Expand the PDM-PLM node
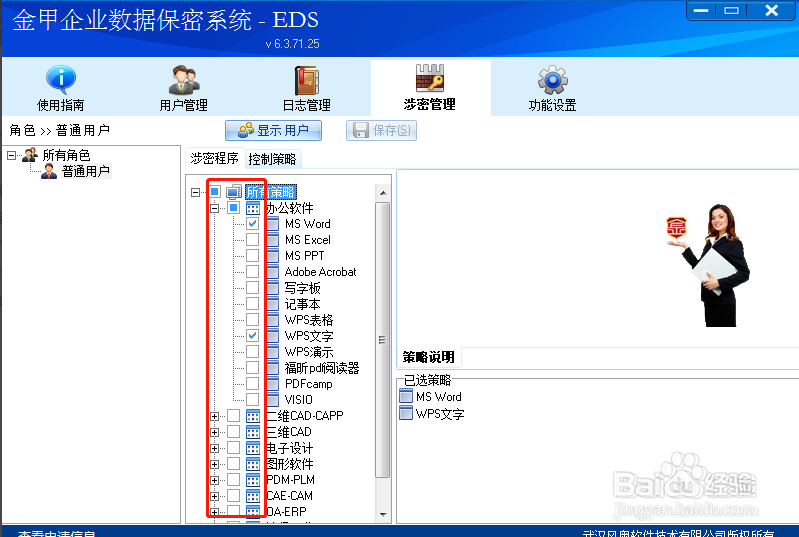This screenshot has height=537, width=799. 215,480
